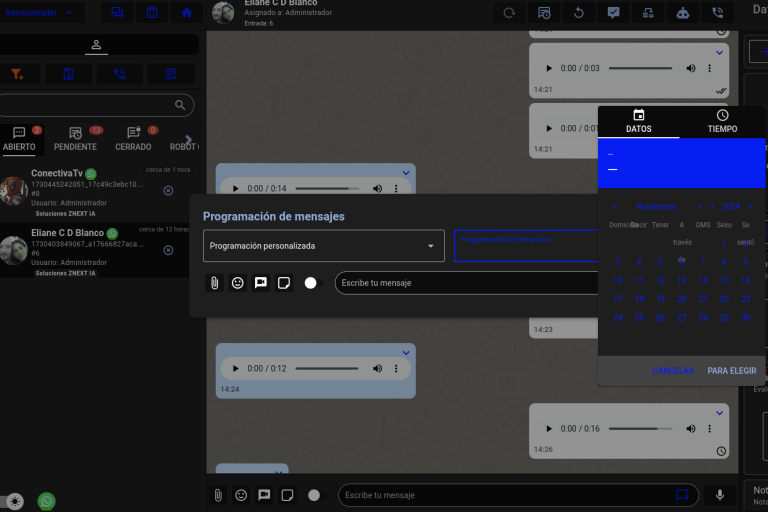The height and width of the screenshot is (512, 768).
Task: Switch to the TIEMPO tab in date picker
Action: coord(722,122)
